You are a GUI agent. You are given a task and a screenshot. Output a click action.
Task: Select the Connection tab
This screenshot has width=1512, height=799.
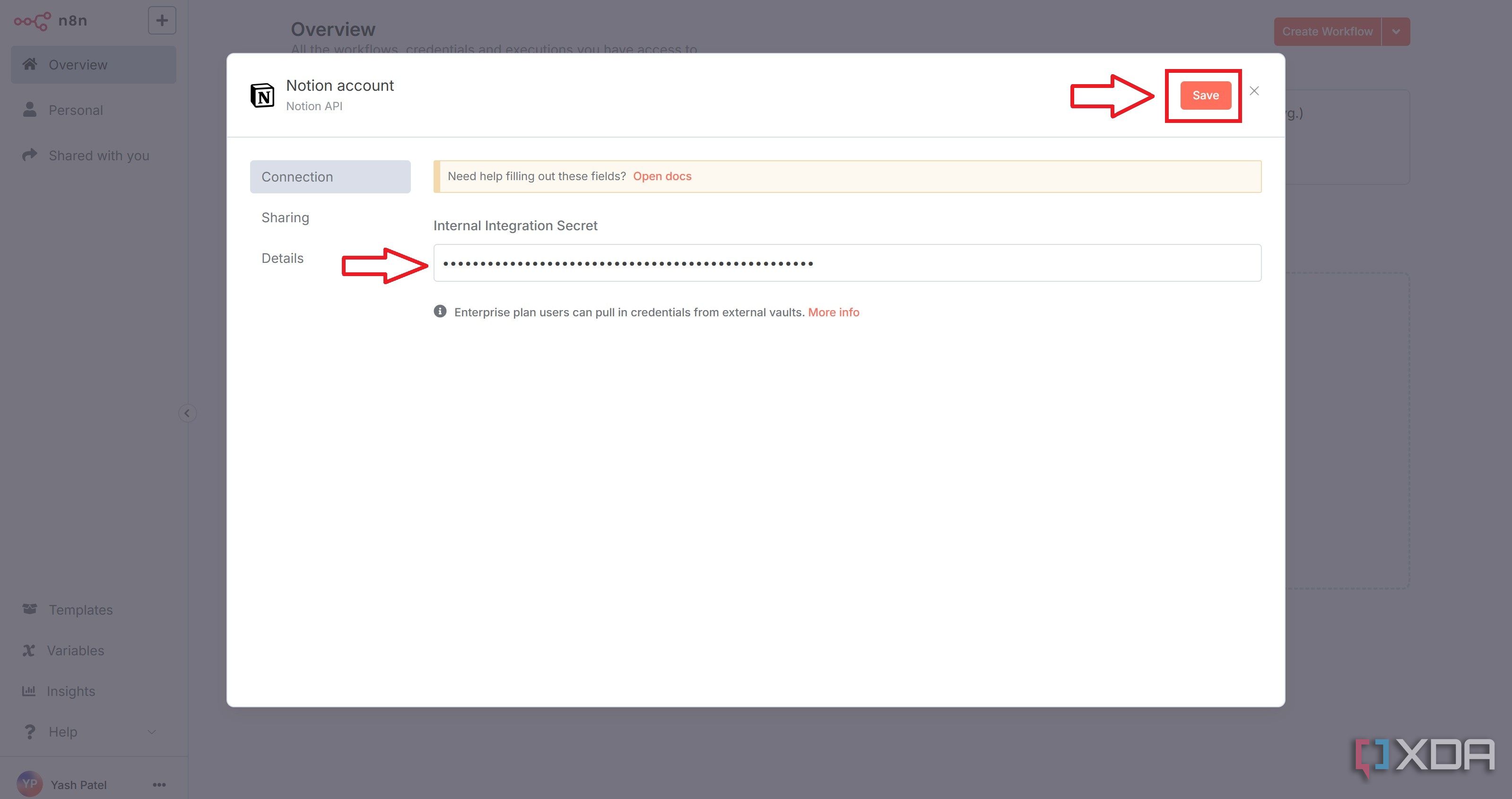pos(330,177)
